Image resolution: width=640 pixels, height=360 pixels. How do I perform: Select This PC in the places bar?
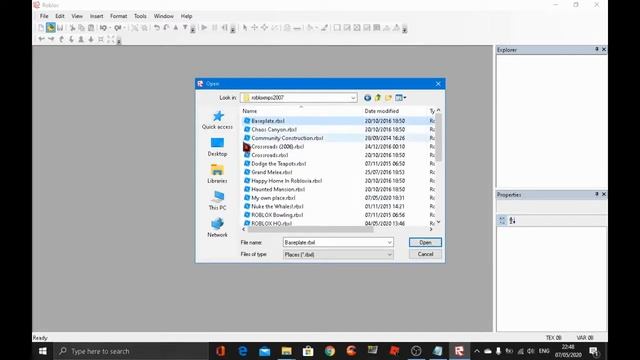[x=218, y=201]
